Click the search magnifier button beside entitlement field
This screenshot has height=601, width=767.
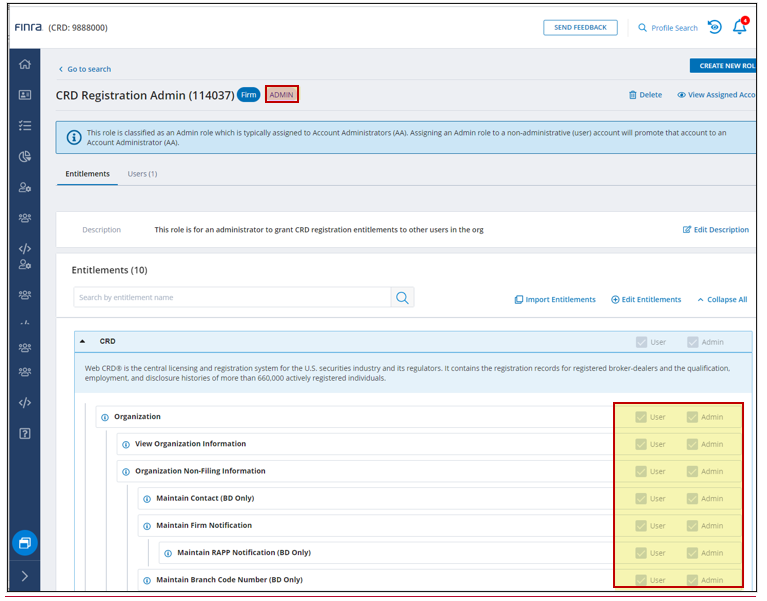pyautogui.click(x=402, y=298)
